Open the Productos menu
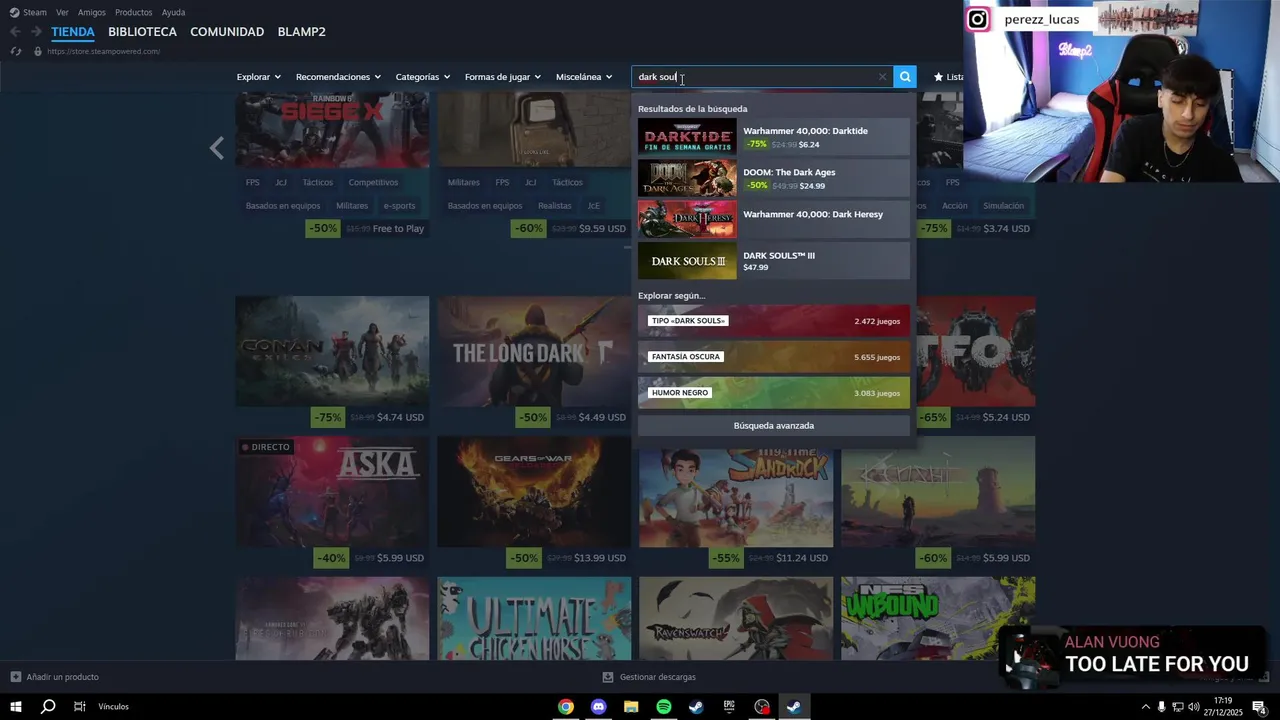The image size is (1280, 720). [134, 13]
